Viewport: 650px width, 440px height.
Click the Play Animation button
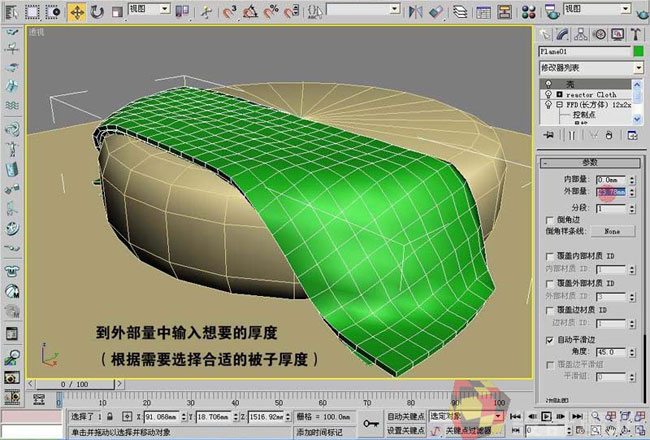(546, 416)
